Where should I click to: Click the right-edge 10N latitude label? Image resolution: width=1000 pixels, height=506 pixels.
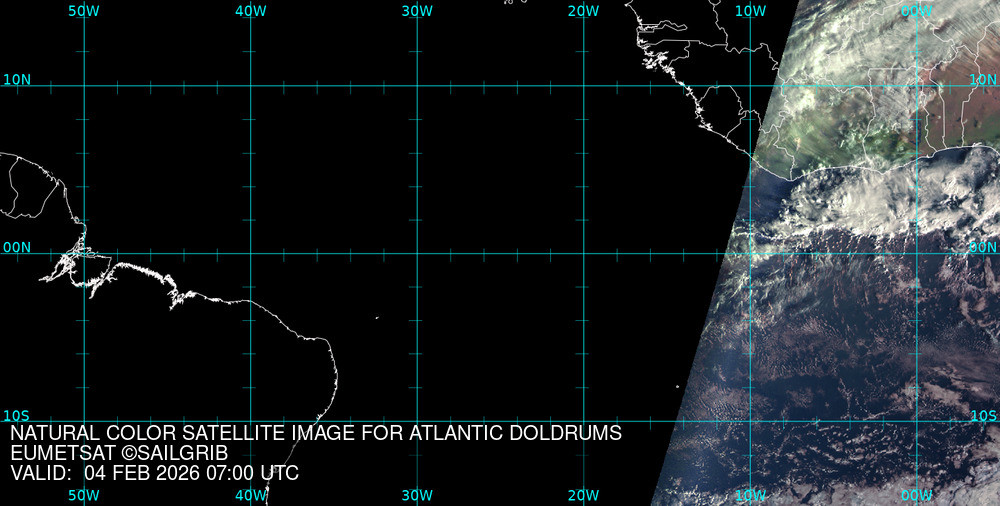tap(983, 79)
